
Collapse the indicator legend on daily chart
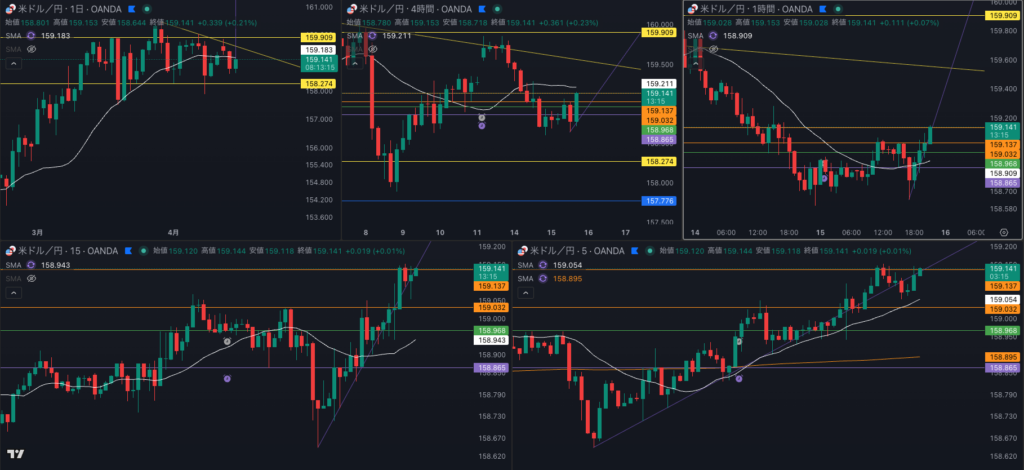tap(13, 61)
